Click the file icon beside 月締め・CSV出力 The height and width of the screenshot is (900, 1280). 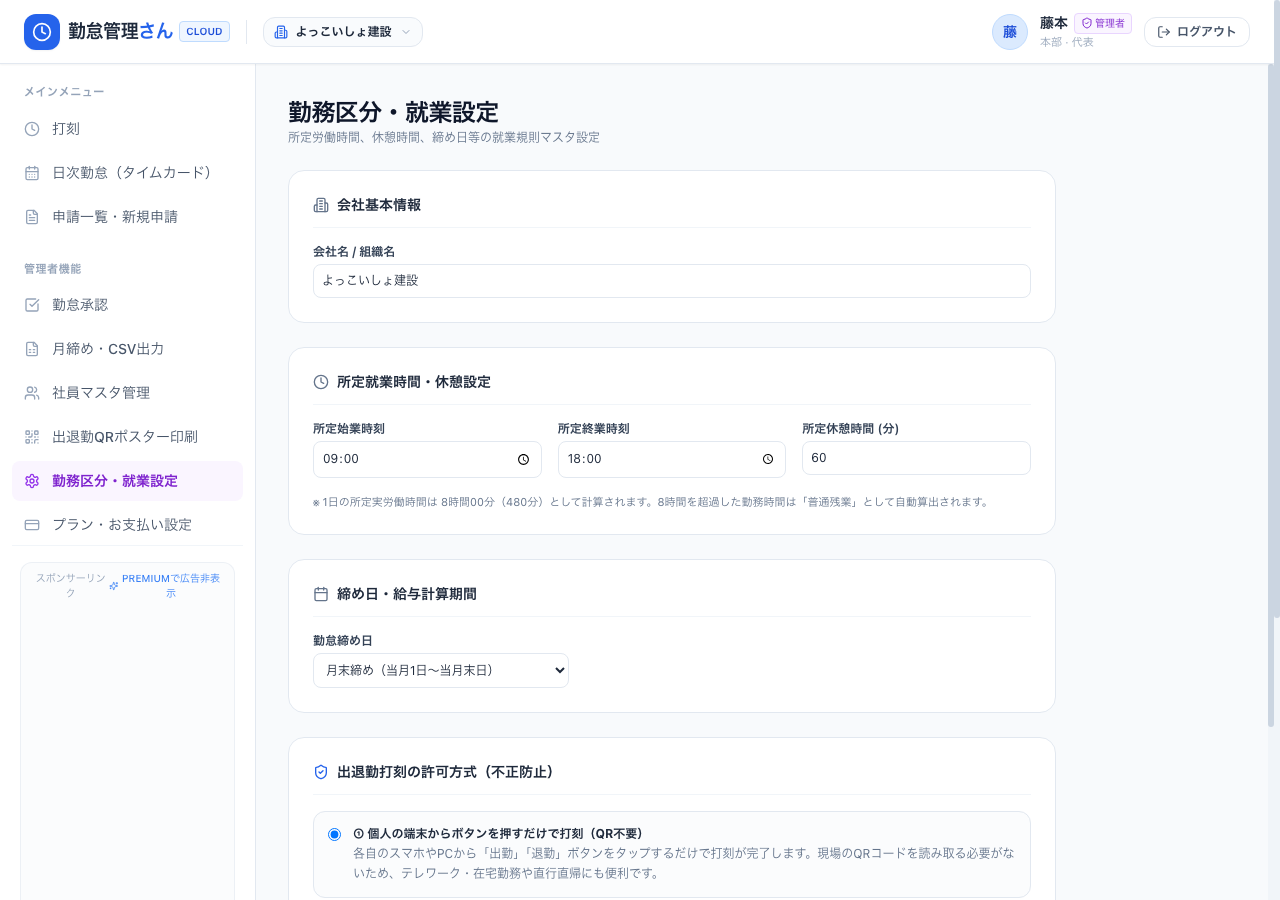[32, 349]
